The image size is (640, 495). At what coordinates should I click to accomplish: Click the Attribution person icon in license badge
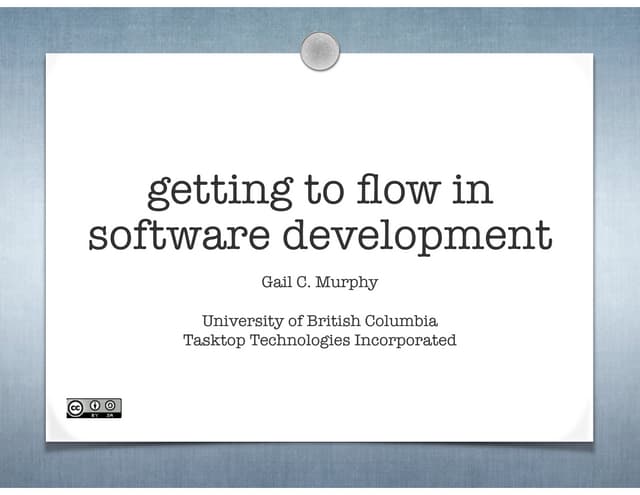tap(95, 405)
